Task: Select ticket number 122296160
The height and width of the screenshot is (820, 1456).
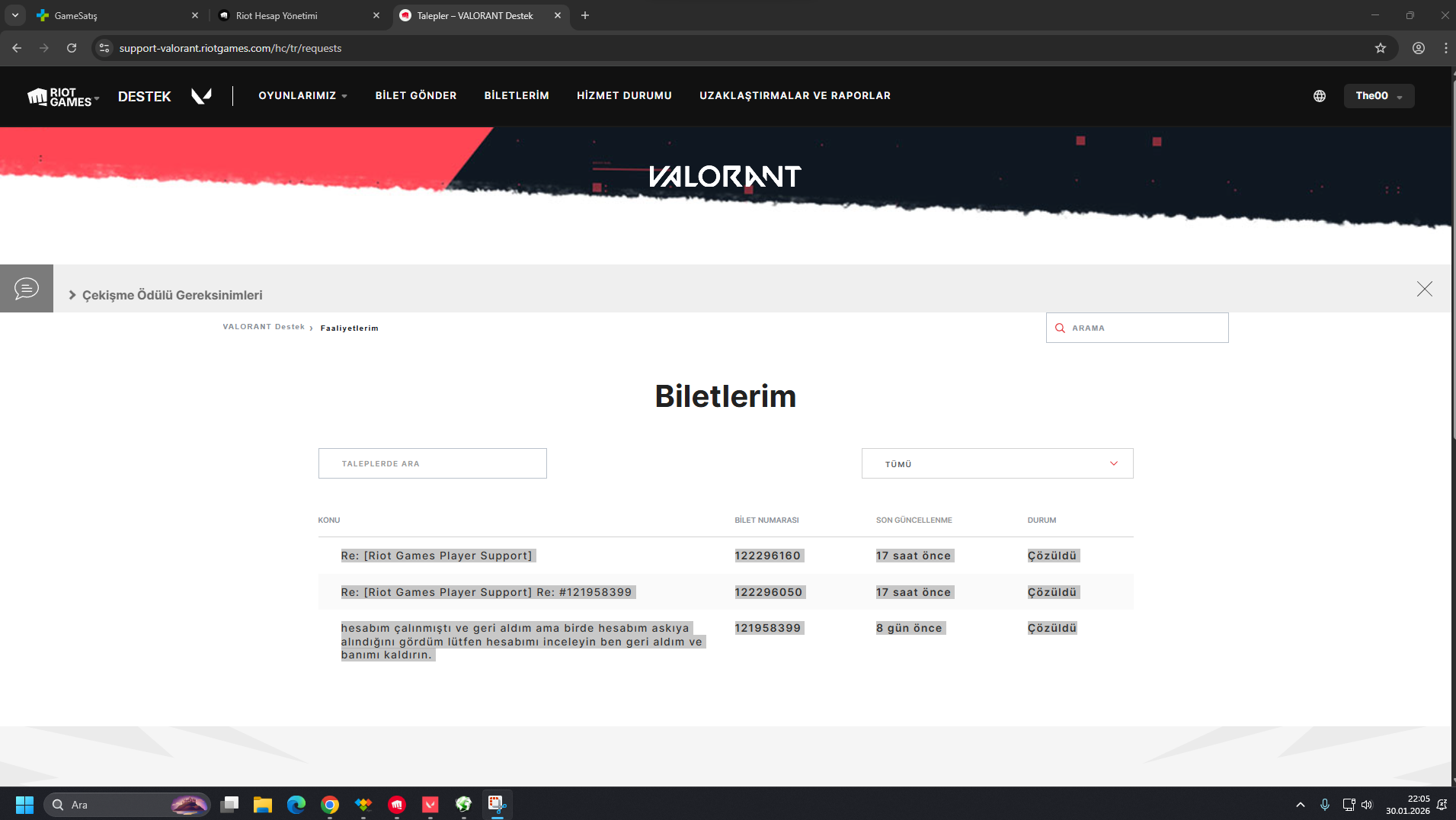Action: coord(768,556)
